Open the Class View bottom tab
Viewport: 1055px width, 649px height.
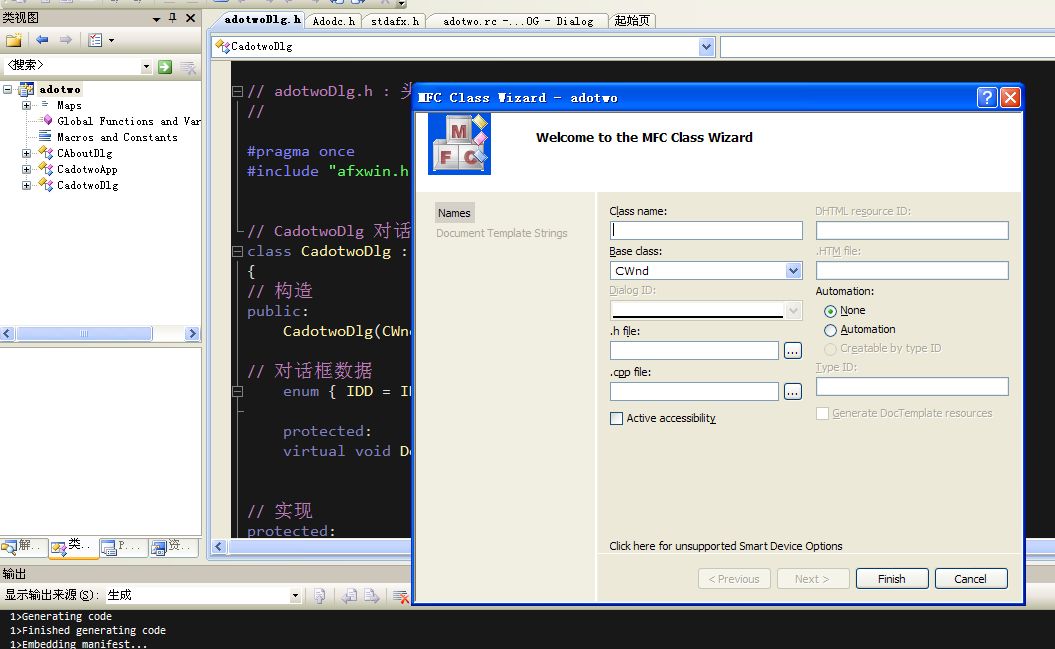tap(73, 547)
